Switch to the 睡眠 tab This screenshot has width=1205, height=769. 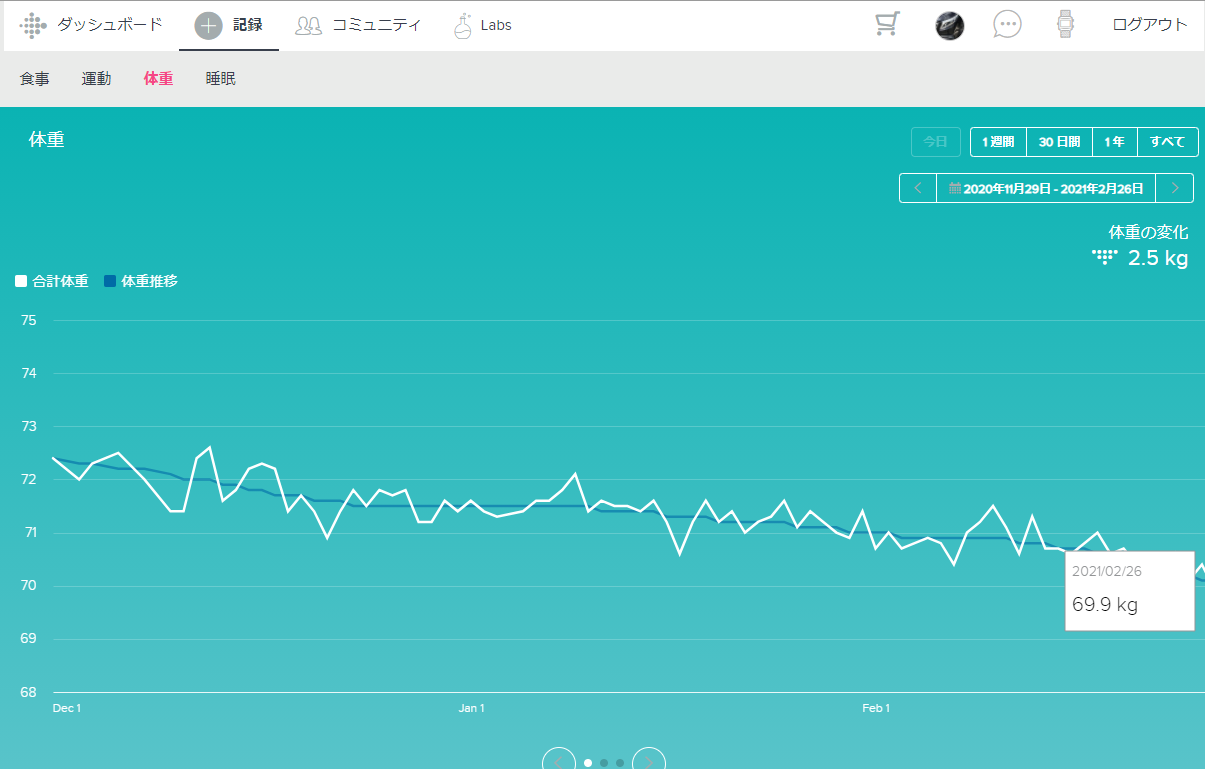point(220,79)
